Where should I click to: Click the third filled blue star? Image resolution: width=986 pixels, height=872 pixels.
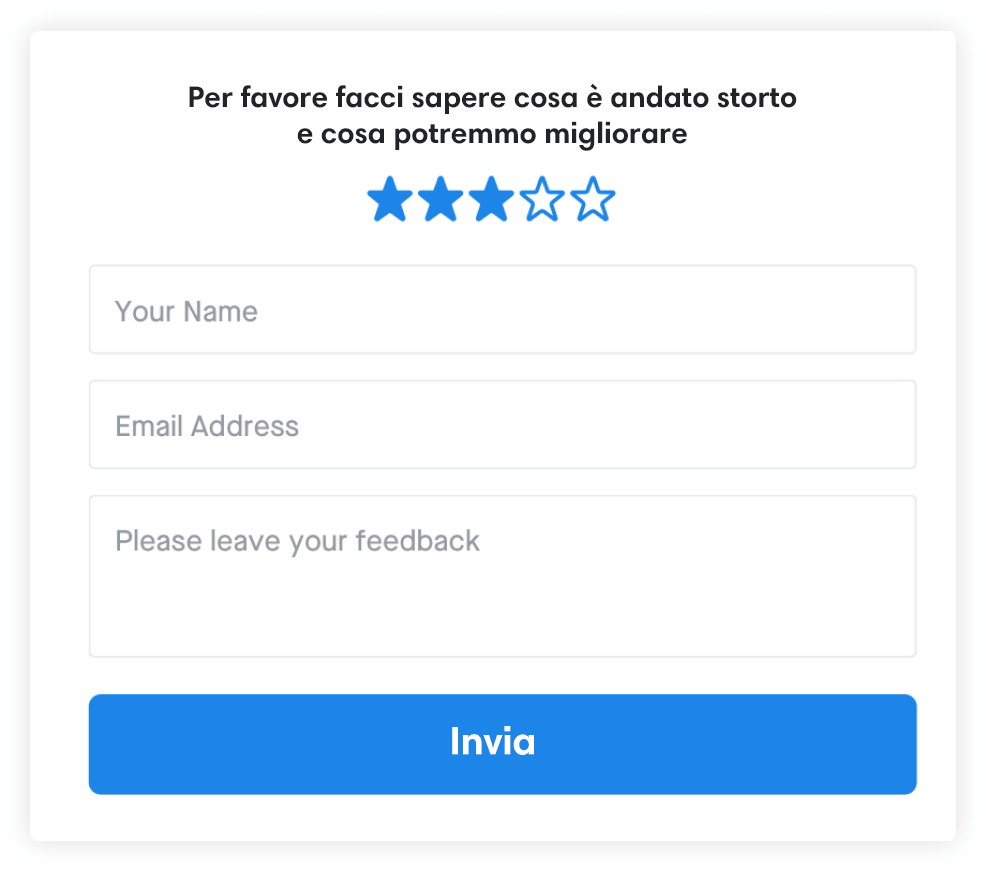pos(491,200)
